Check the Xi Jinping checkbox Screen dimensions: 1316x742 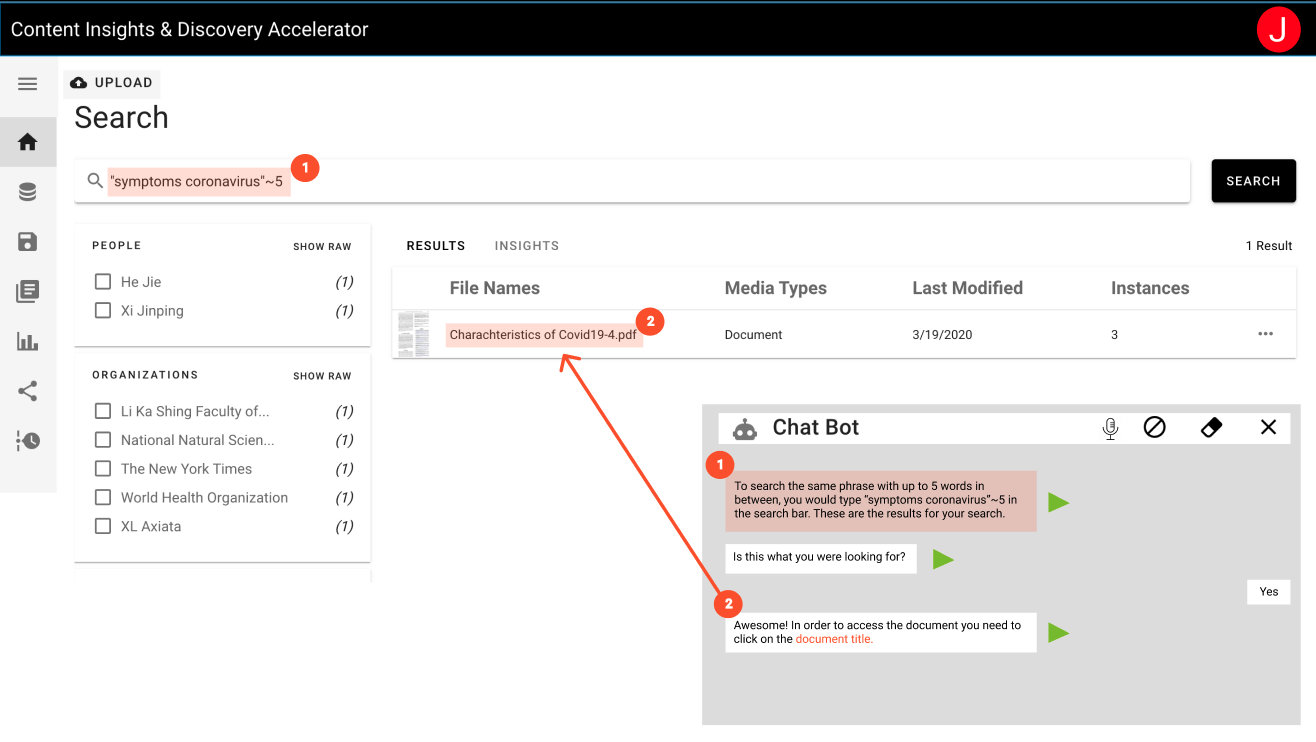(102, 311)
